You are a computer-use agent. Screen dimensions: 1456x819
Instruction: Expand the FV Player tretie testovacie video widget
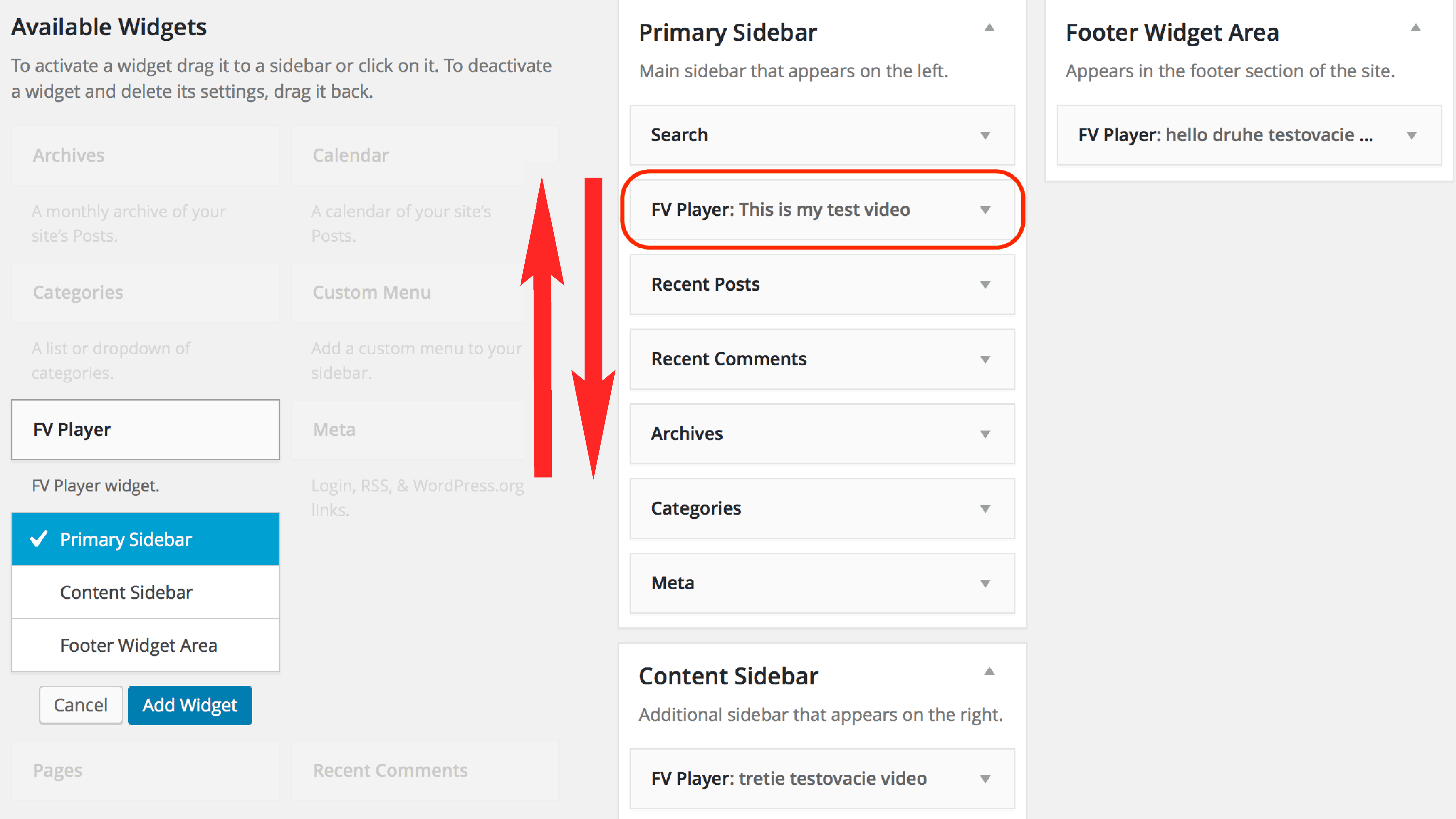984,778
